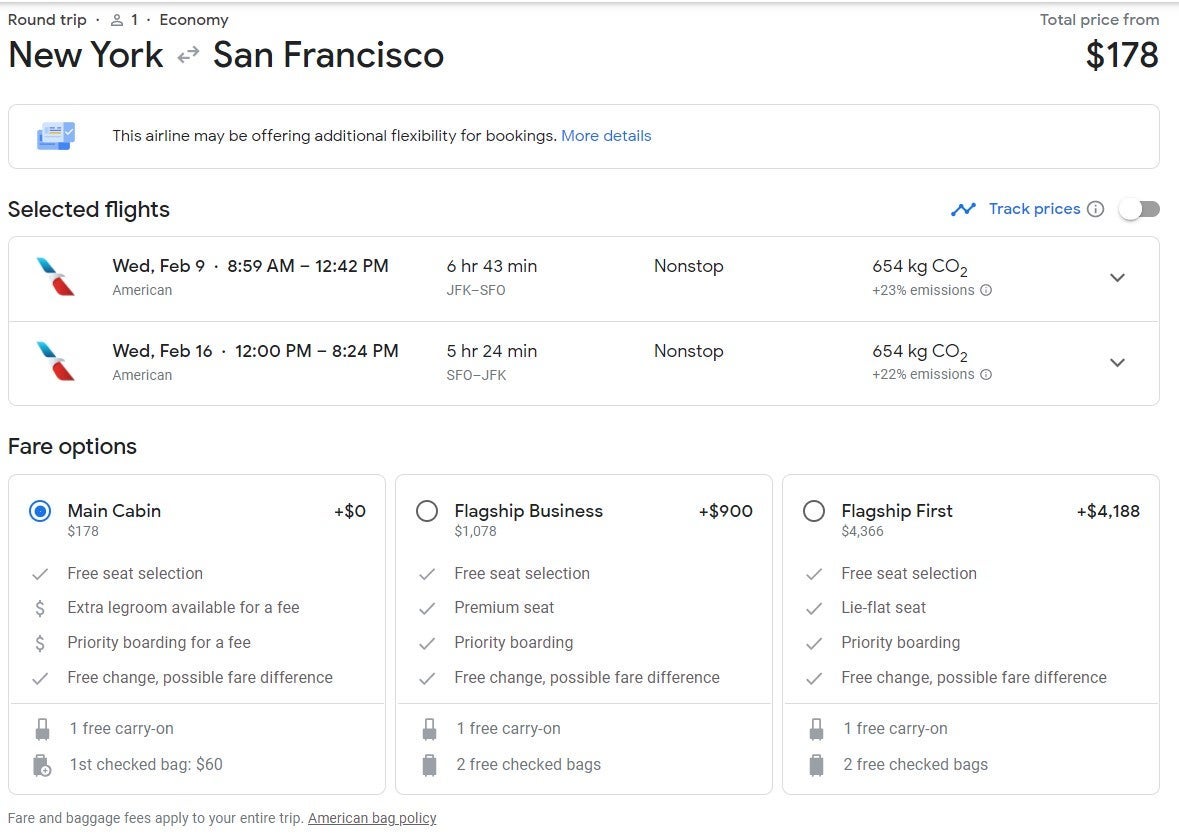1179x835 pixels.
Task: Click the Track prices text label
Action: tap(1034, 209)
